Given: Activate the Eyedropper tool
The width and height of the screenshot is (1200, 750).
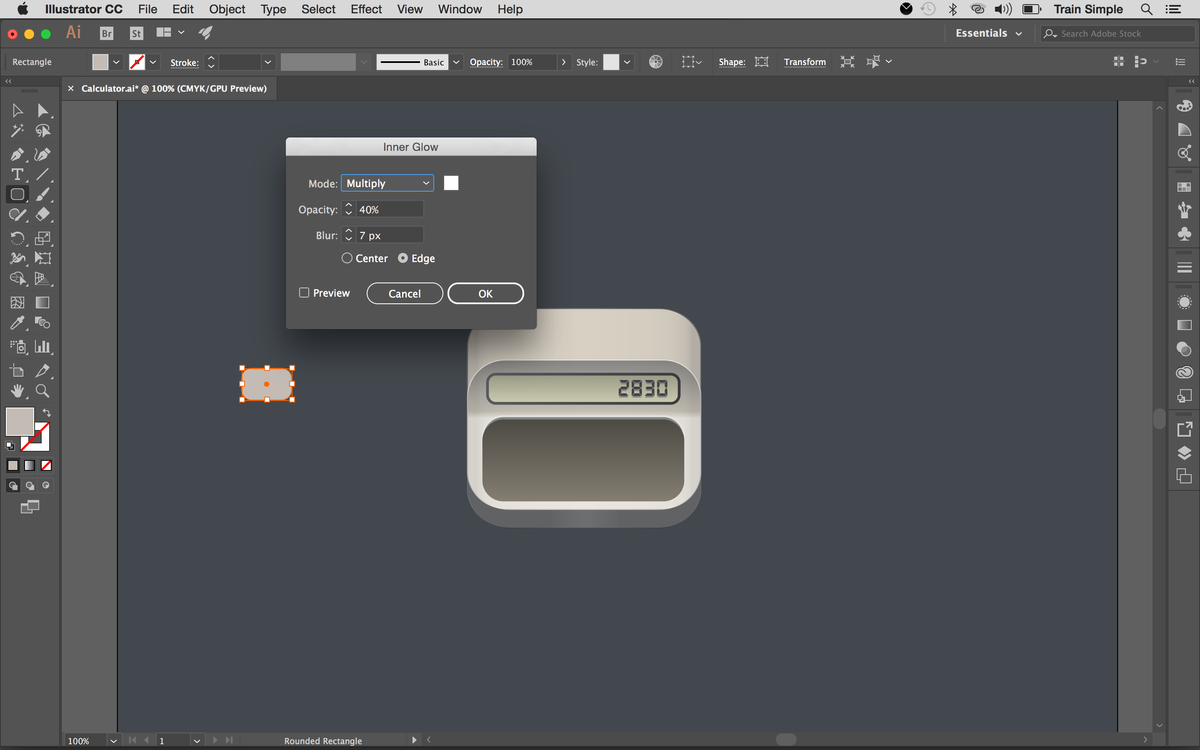Looking at the screenshot, I should [17, 322].
